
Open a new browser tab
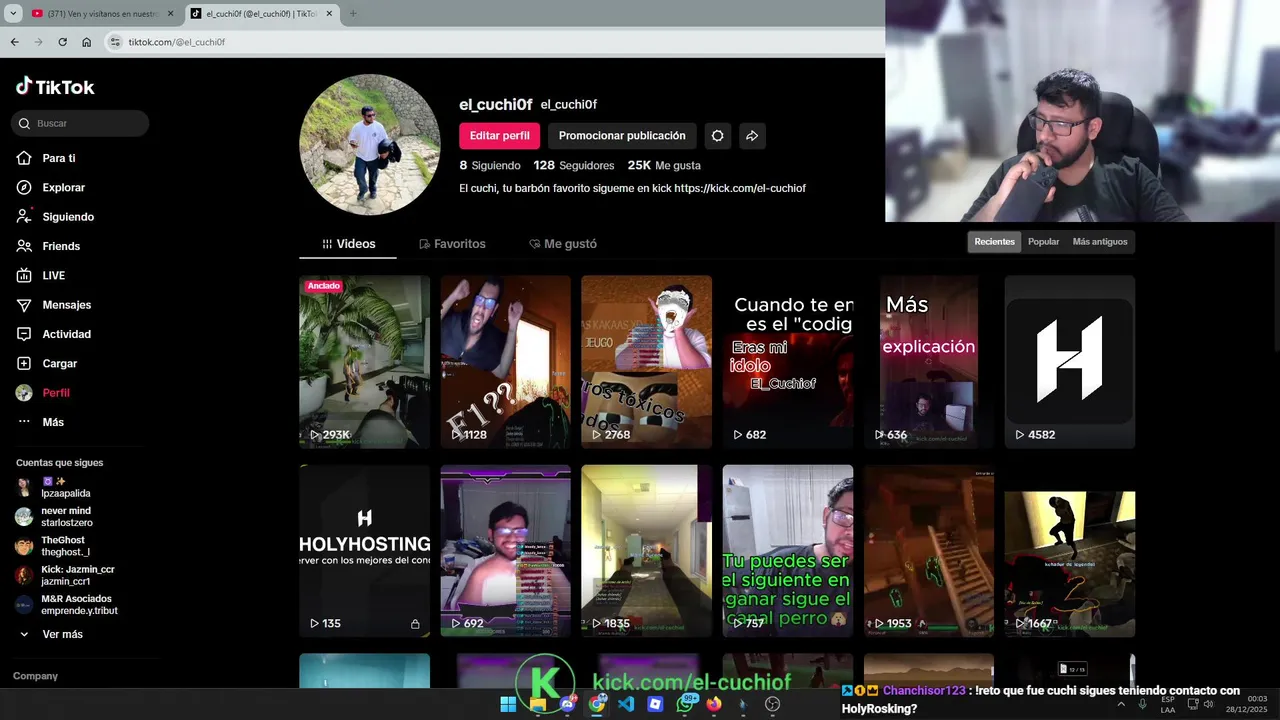pos(352,14)
